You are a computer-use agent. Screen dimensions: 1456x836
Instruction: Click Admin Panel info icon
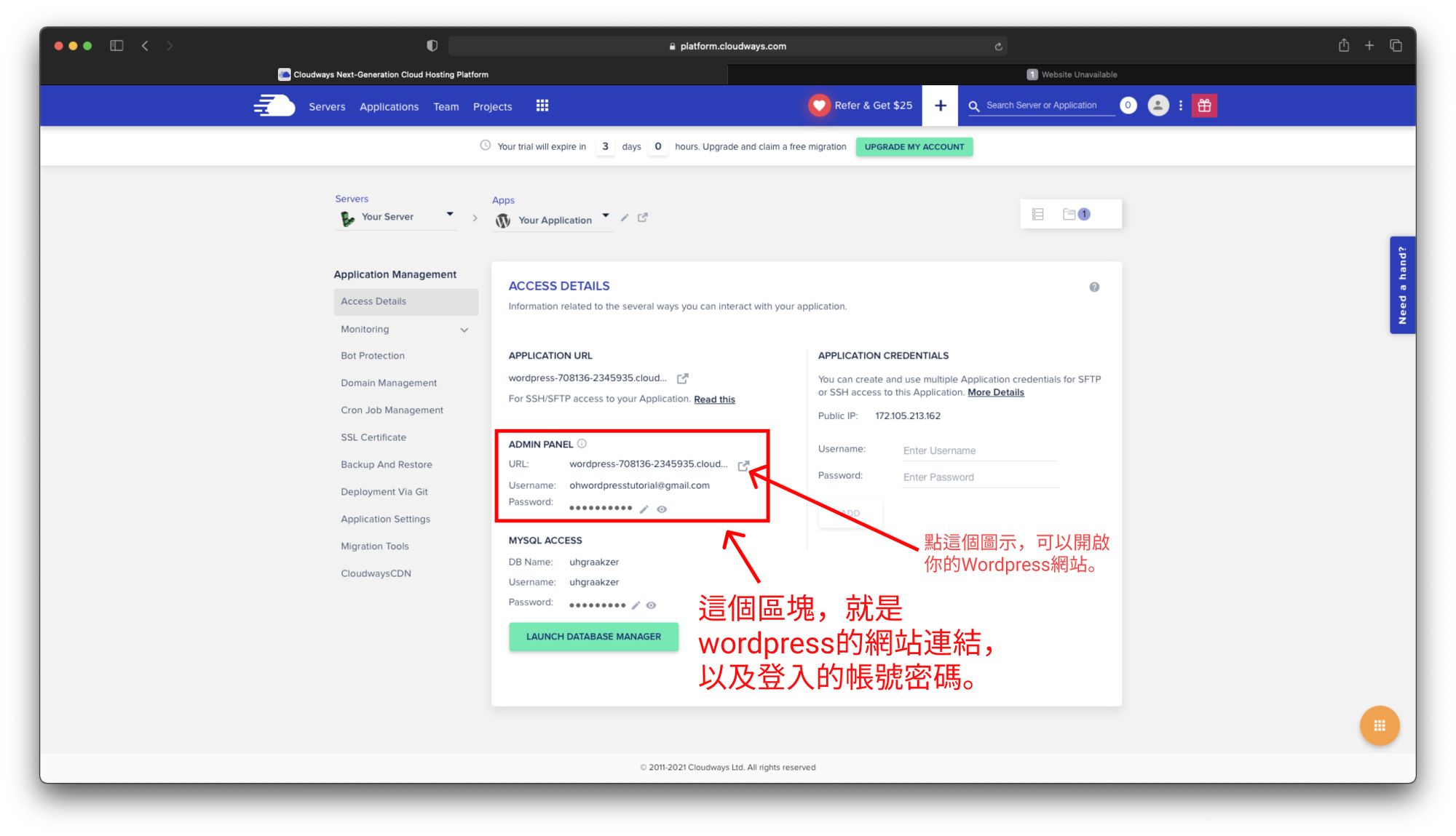click(x=582, y=443)
